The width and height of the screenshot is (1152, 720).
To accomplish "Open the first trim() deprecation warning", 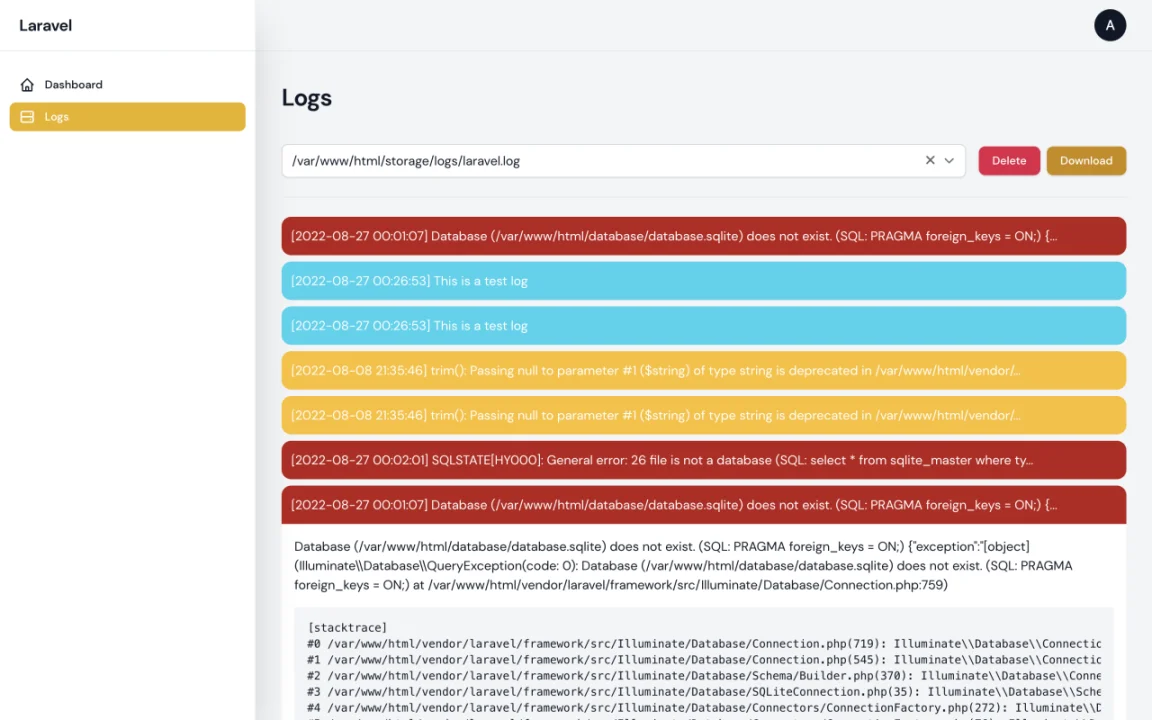I will click(704, 370).
